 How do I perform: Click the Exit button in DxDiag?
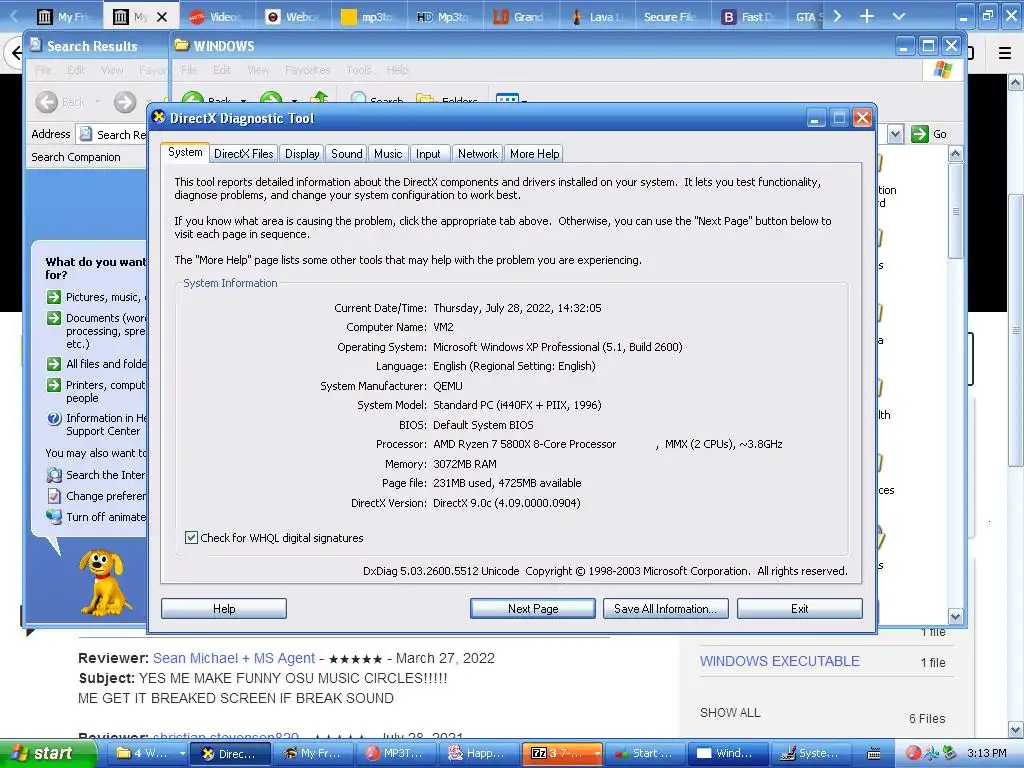point(799,609)
